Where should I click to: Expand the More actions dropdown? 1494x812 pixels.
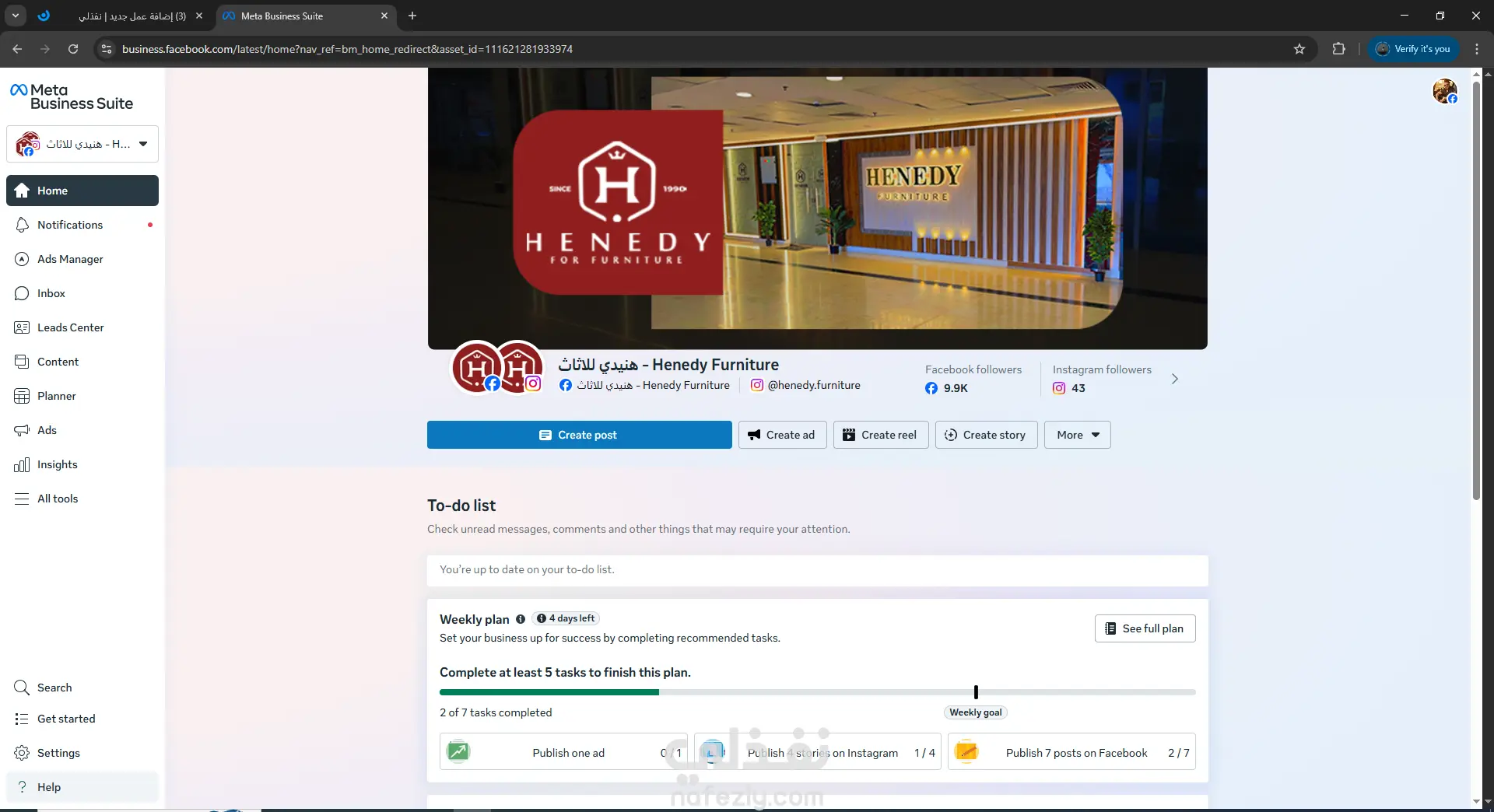click(x=1078, y=435)
